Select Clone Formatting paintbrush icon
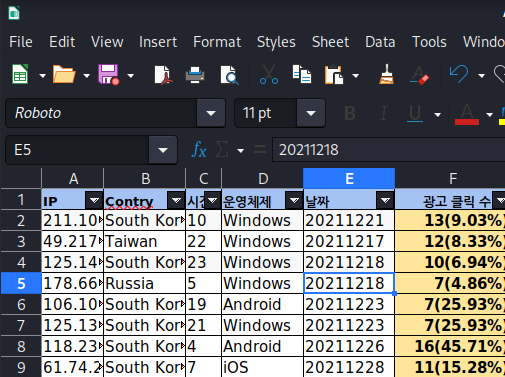This screenshot has width=505, height=377. point(386,74)
